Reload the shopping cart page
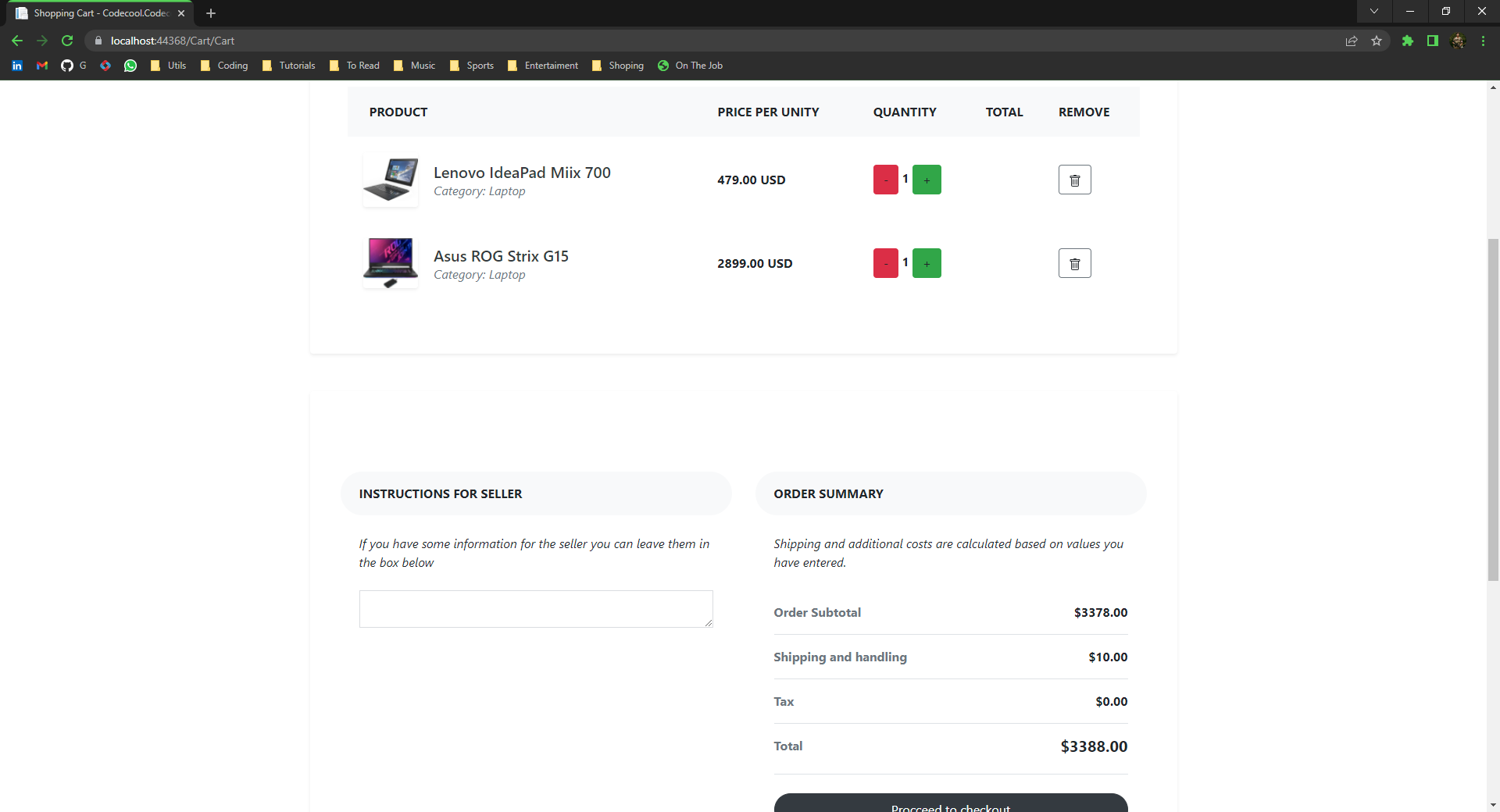The image size is (1500, 812). 67,41
